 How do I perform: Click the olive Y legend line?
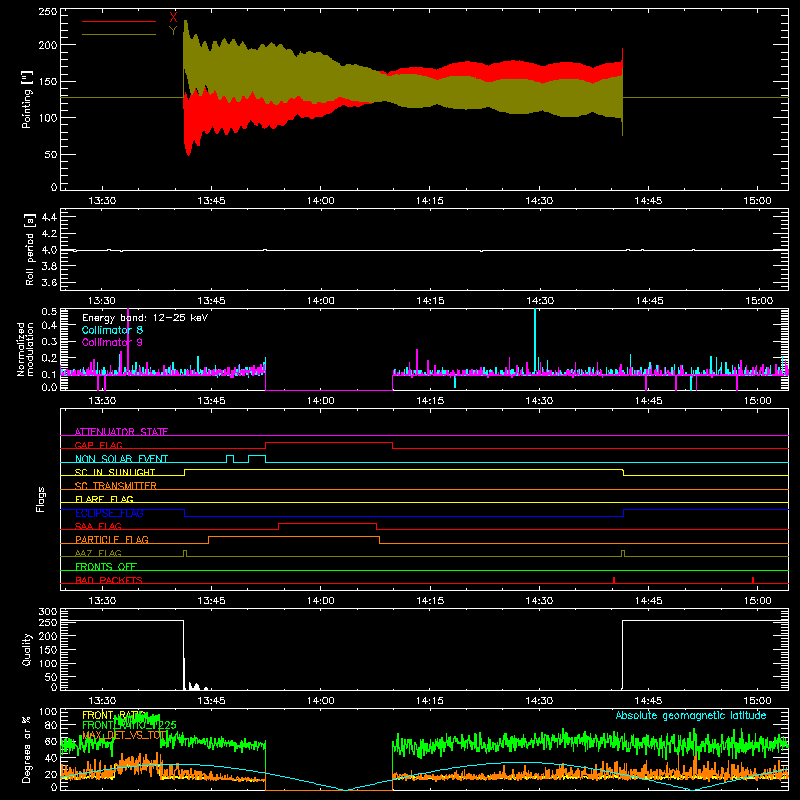(119, 34)
